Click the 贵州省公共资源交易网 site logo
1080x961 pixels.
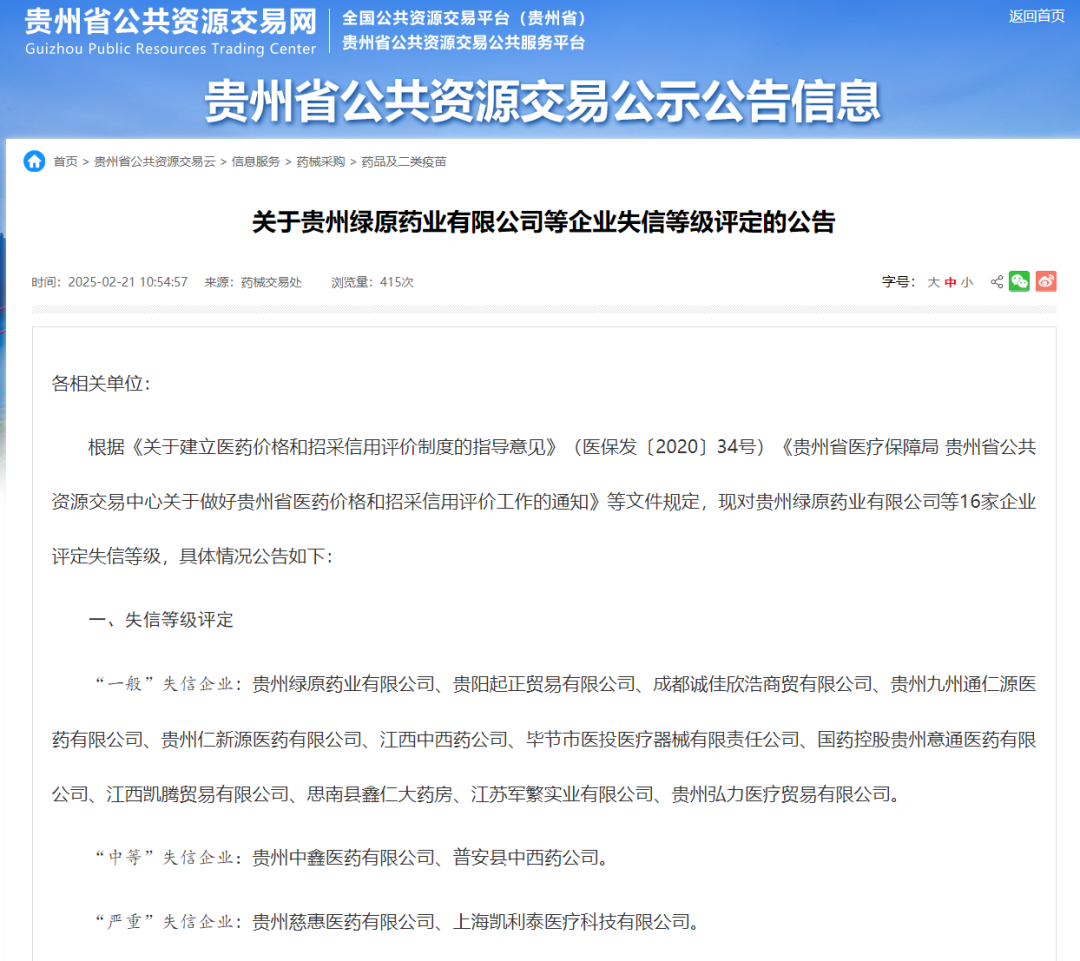click(x=170, y=32)
